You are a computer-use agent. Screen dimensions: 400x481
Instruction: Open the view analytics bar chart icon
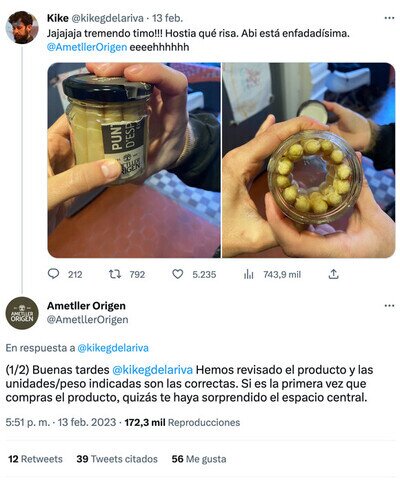[249, 274]
